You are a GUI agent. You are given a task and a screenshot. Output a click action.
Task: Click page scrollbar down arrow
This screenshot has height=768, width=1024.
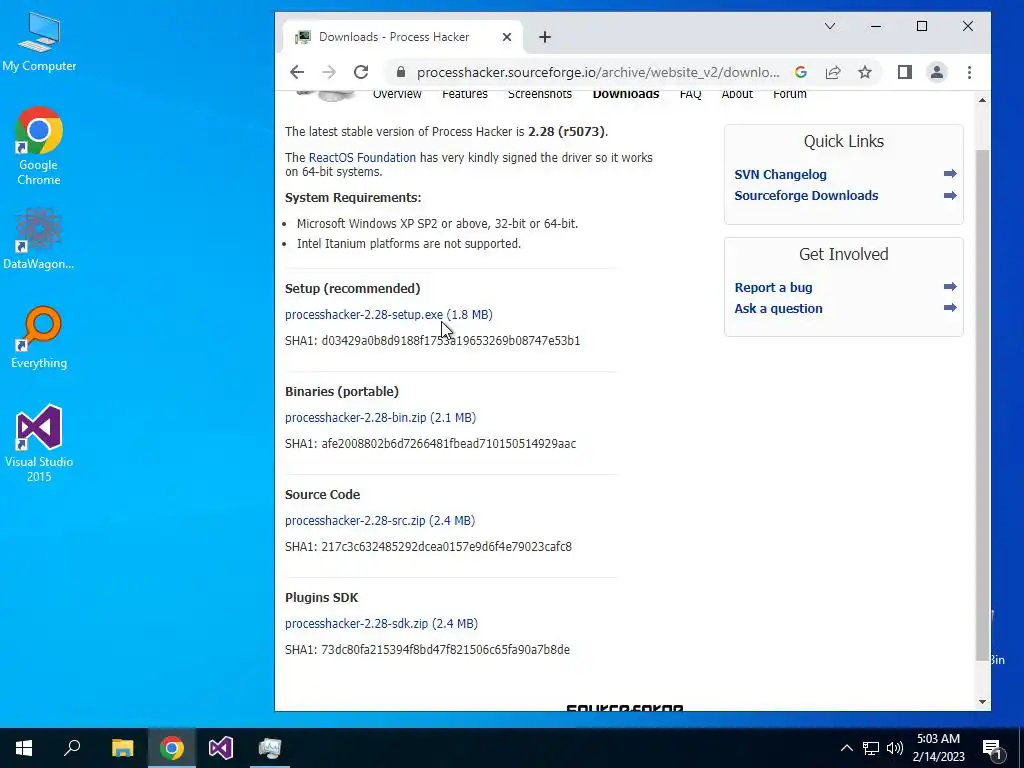[x=982, y=703]
